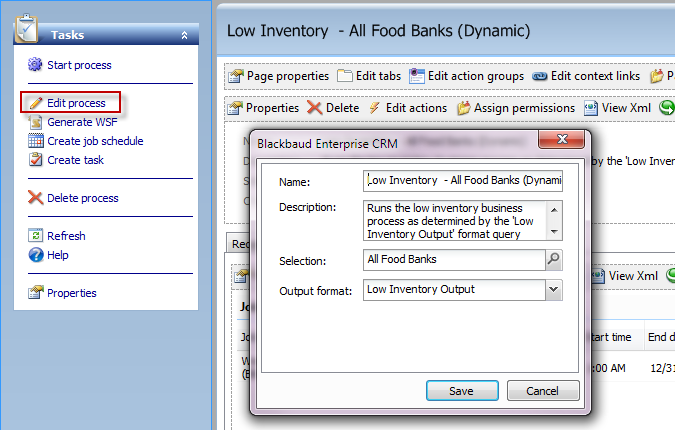
Task: Click the Delete process link
Action: [83, 198]
